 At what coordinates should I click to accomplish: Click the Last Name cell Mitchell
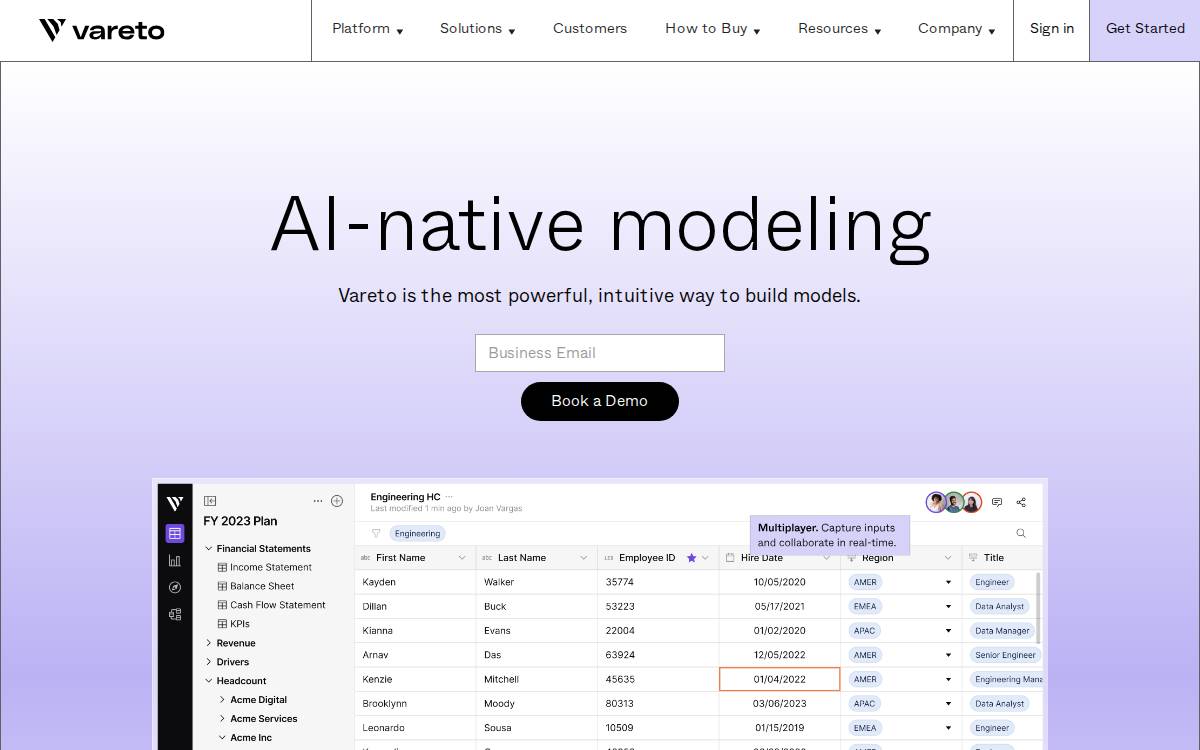537,679
